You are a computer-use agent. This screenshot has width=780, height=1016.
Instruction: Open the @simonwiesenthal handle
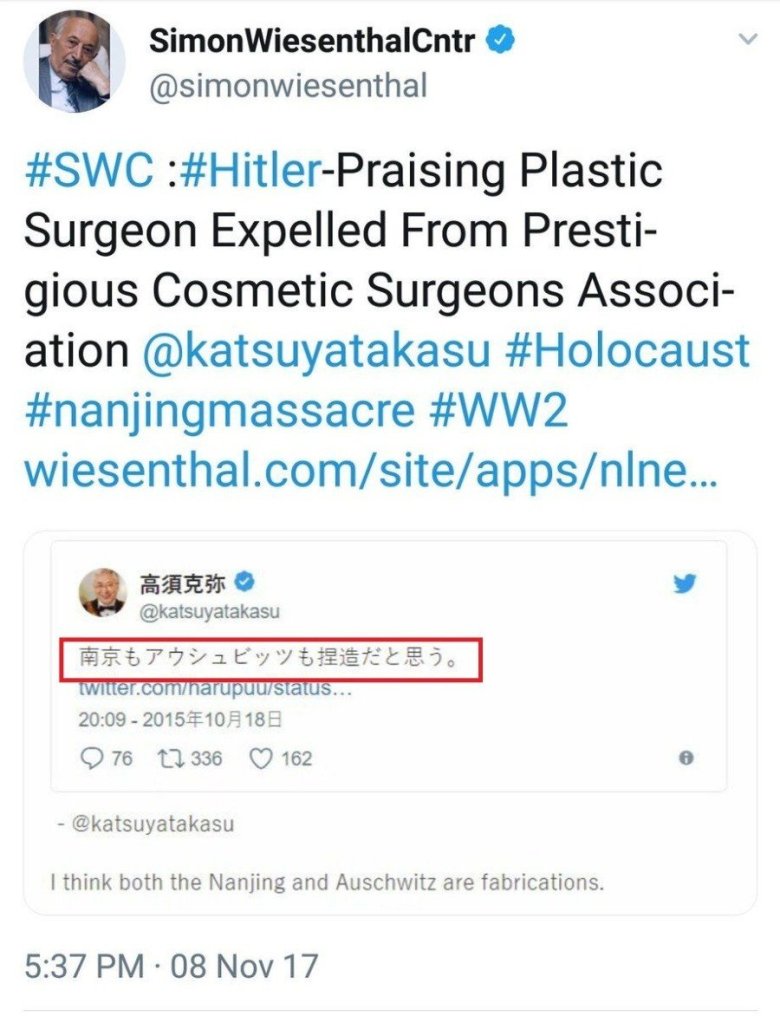pos(288,86)
